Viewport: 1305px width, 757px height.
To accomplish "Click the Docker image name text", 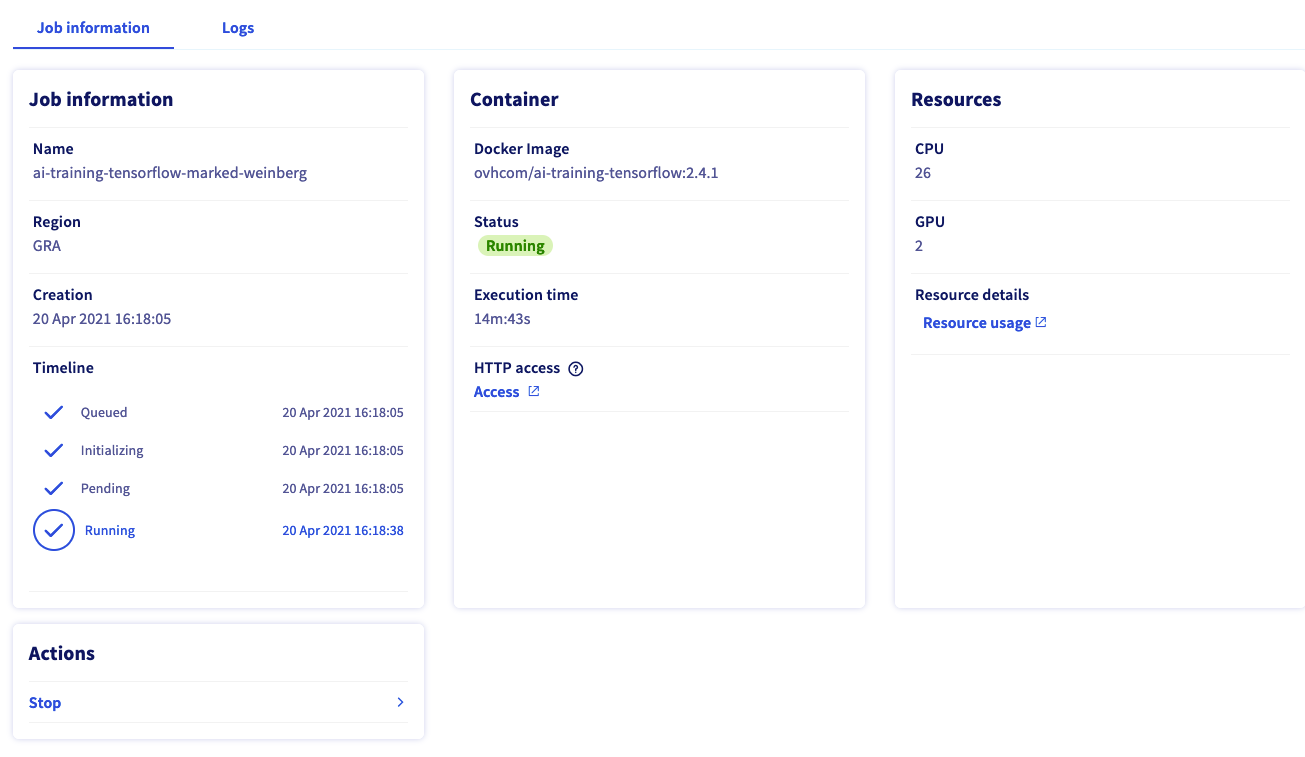I will coord(596,173).
